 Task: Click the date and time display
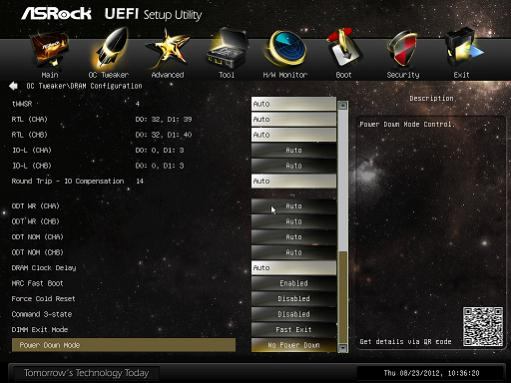[432, 373]
